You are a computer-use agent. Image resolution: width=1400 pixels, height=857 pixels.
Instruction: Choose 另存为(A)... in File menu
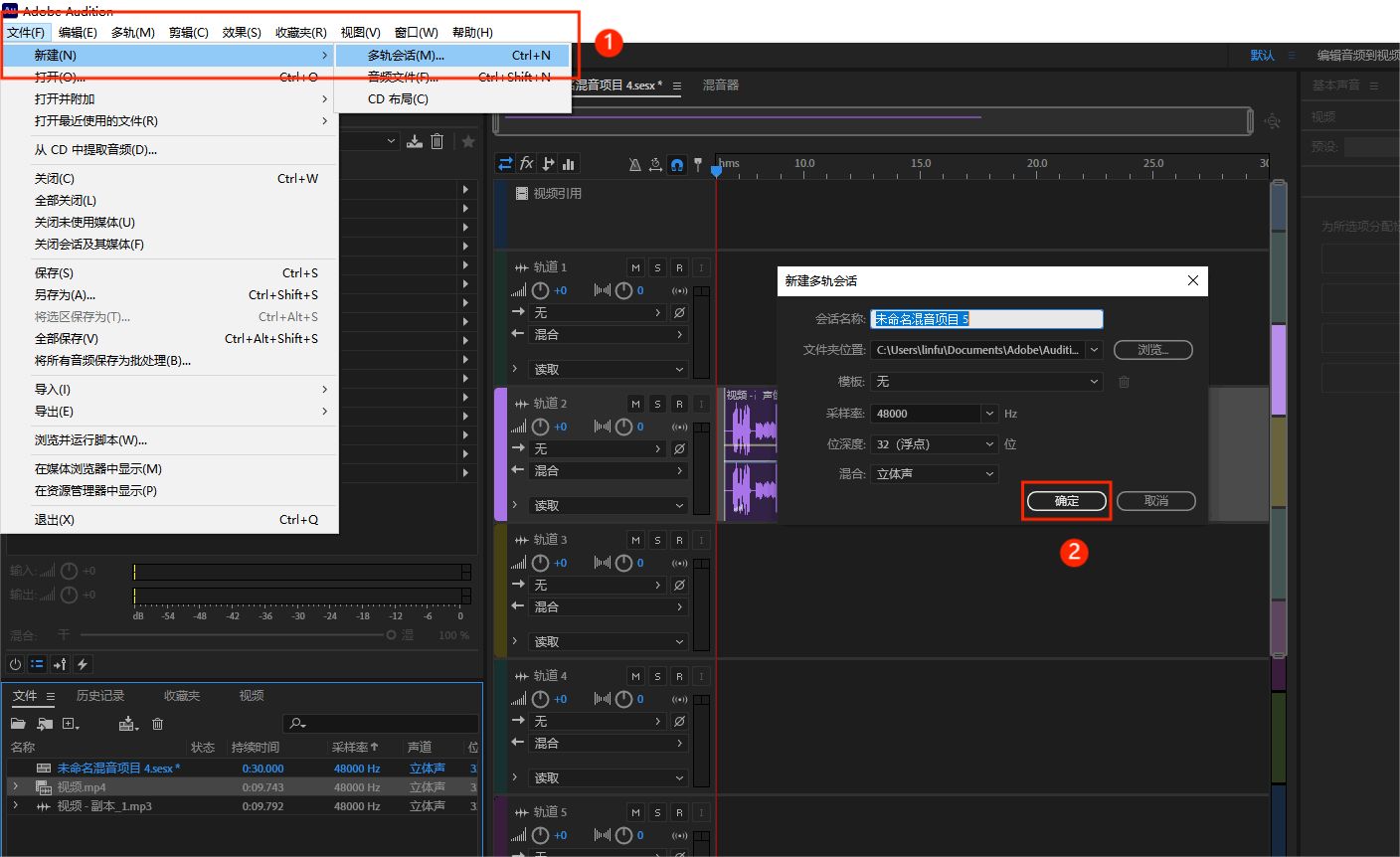coord(170,295)
